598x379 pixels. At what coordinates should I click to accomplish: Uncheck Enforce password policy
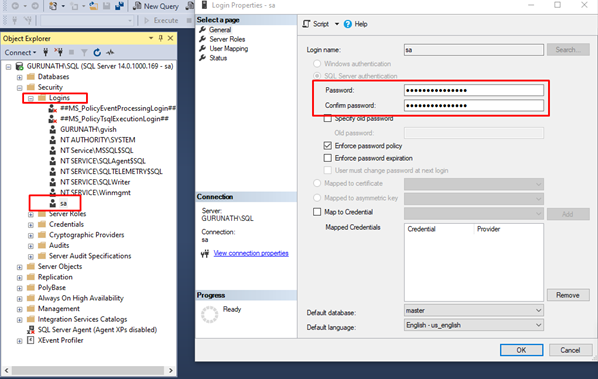328,146
